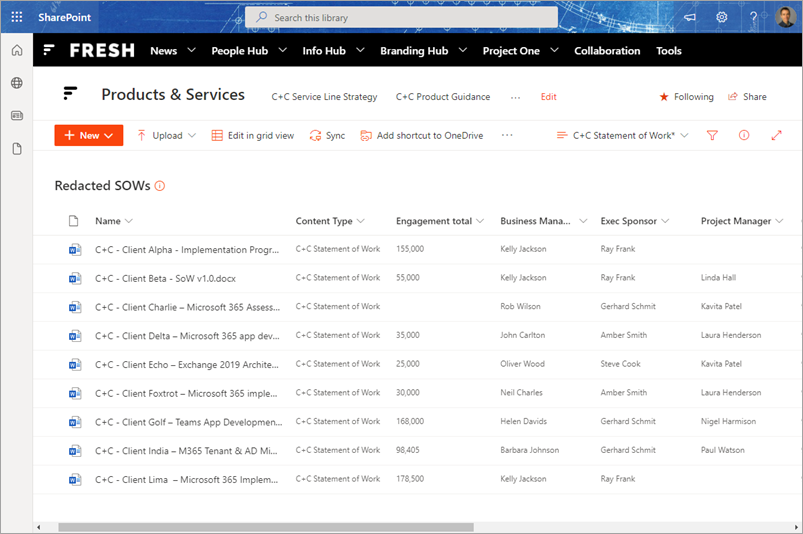The width and height of the screenshot is (803, 534).
Task: Expand the People Hub menu chevron
Action: click(283, 50)
